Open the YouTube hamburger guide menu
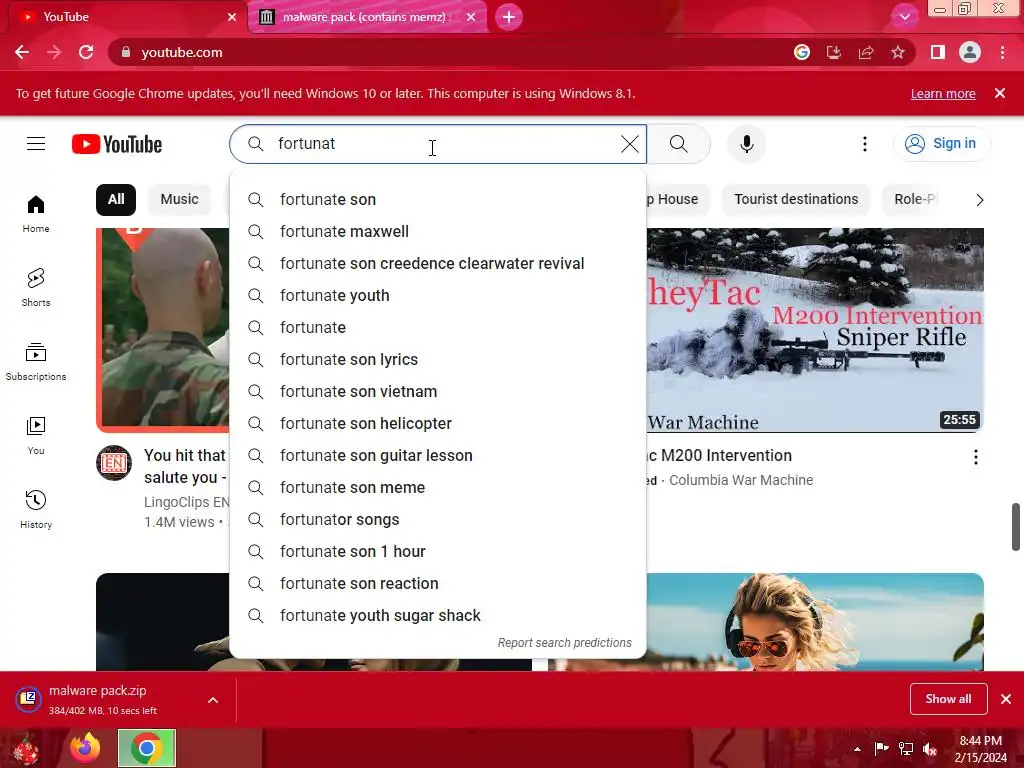Image resolution: width=1024 pixels, height=768 pixels. 36,144
